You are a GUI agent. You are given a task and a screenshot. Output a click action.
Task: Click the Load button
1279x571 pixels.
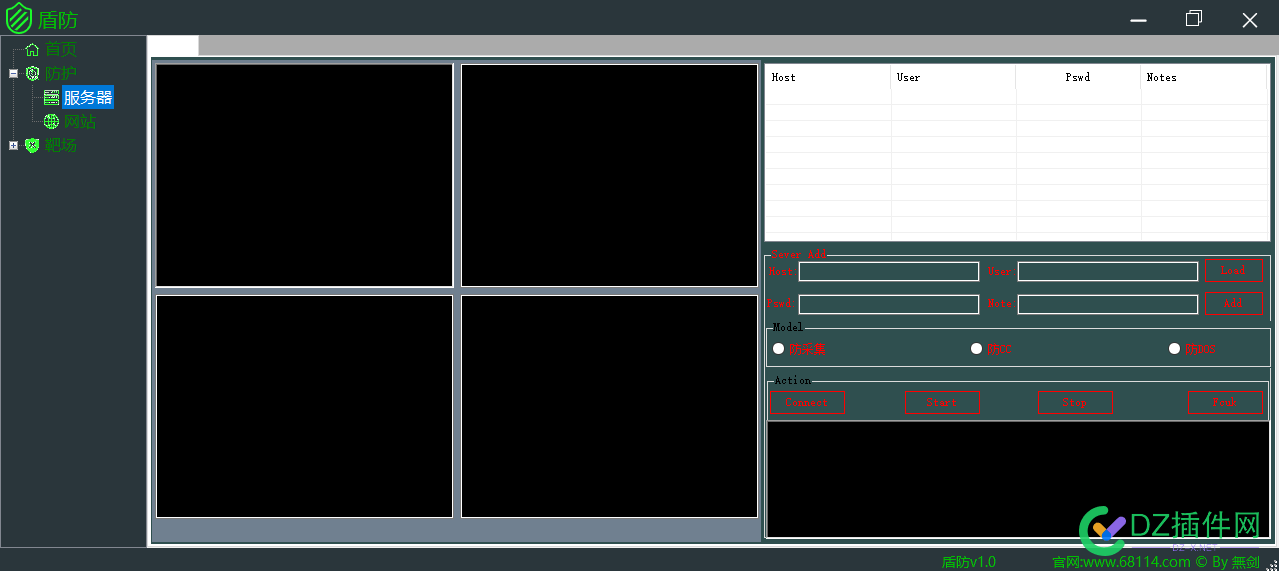tap(1233, 271)
